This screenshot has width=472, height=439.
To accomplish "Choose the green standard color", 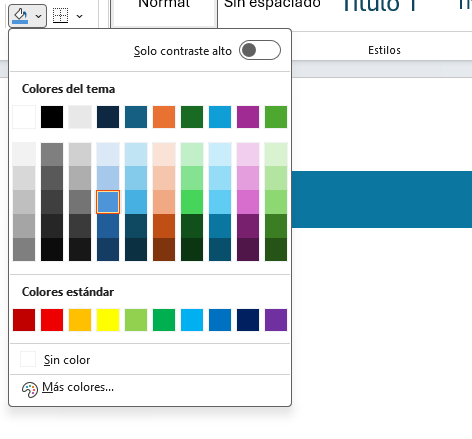I will [164, 320].
